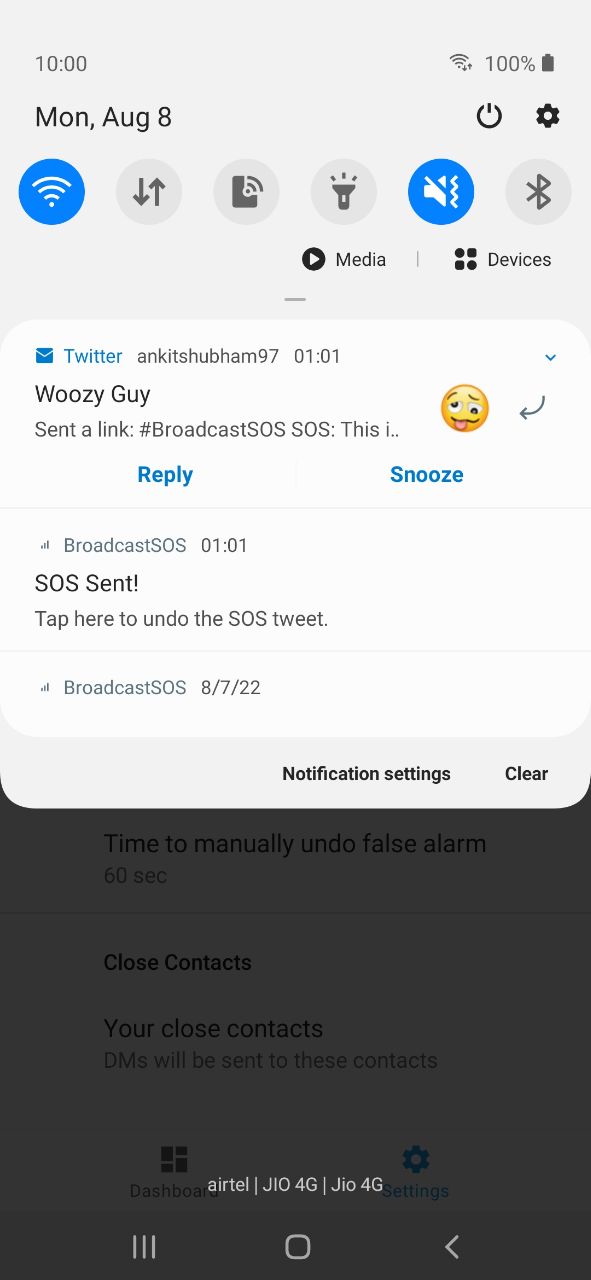Open the power menu icon
The width and height of the screenshot is (591, 1280).
tap(489, 116)
